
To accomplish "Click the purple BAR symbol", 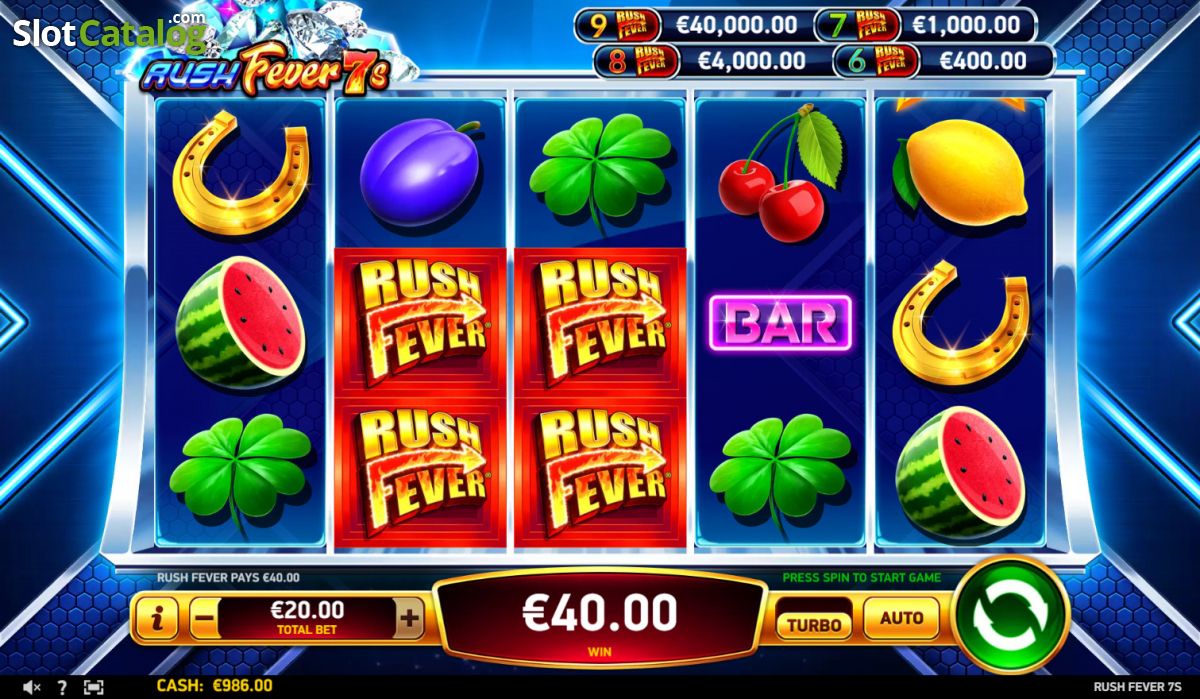I will (780, 322).
